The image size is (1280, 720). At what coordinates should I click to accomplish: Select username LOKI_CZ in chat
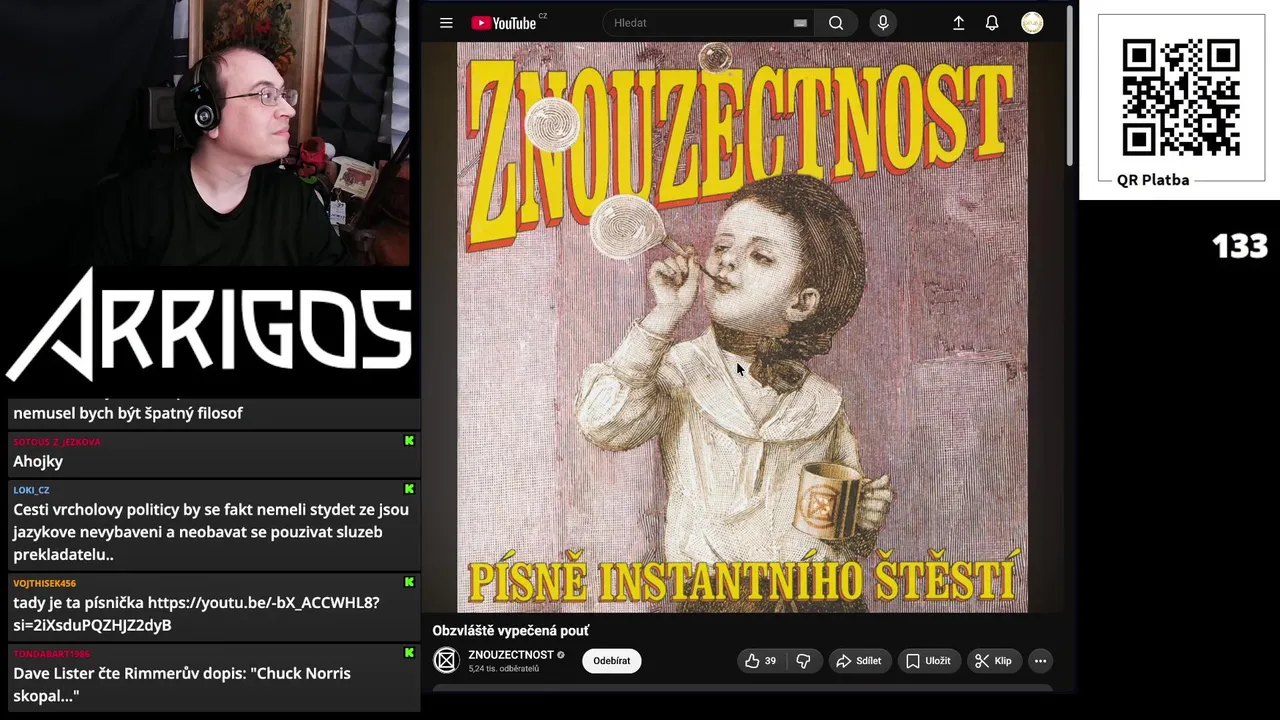31,490
